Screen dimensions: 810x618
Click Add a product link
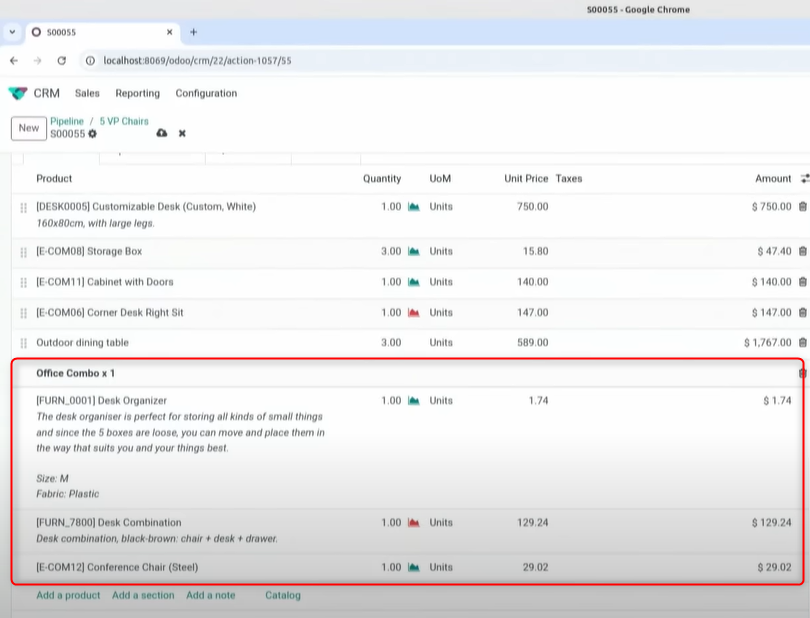[x=68, y=595]
